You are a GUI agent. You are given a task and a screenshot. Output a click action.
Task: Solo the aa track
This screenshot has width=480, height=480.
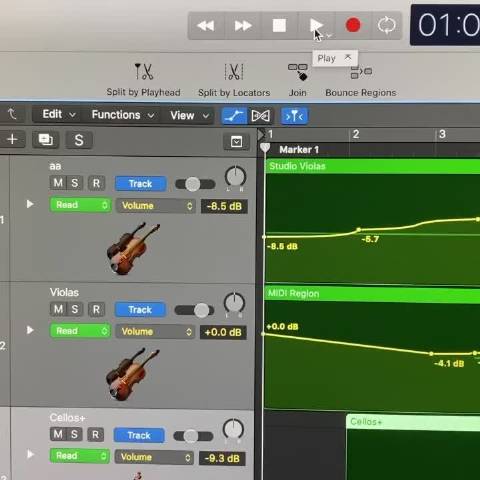tap(74, 183)
